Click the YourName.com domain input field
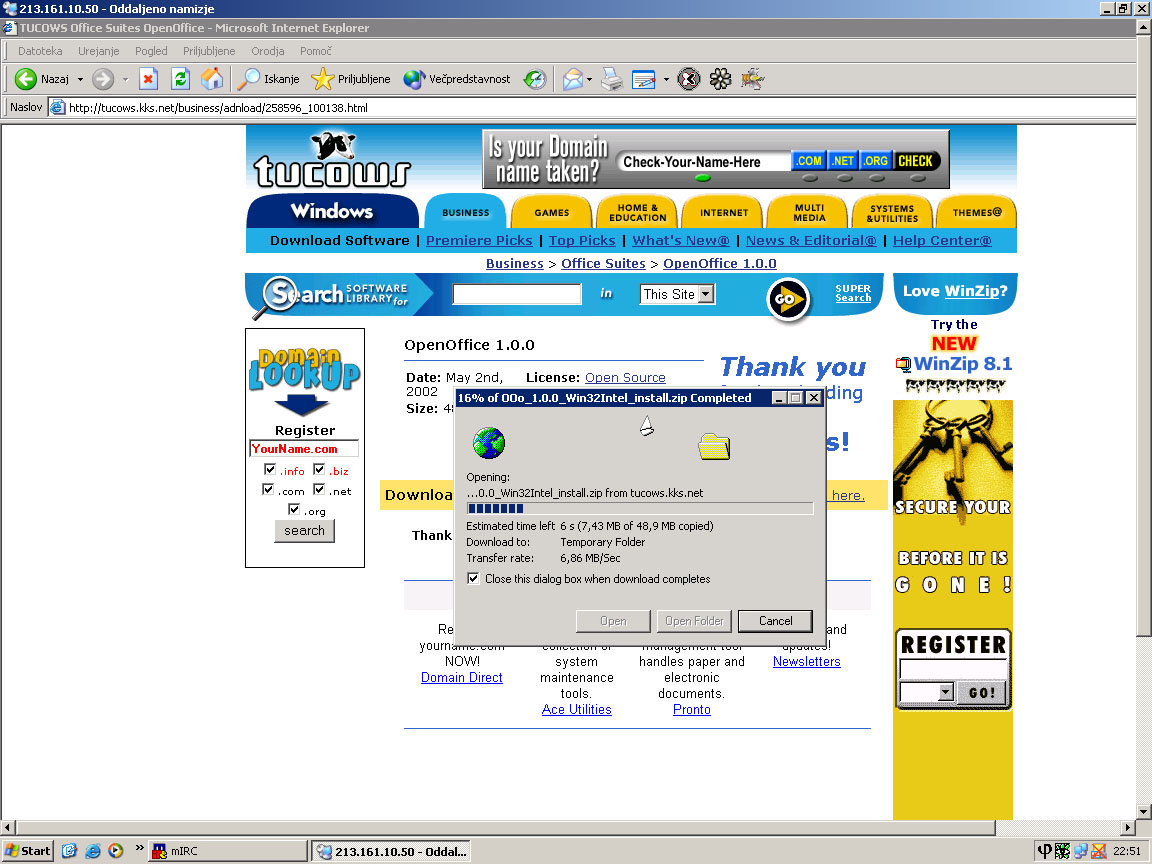The image size is (1152, 864). [303, 449]
